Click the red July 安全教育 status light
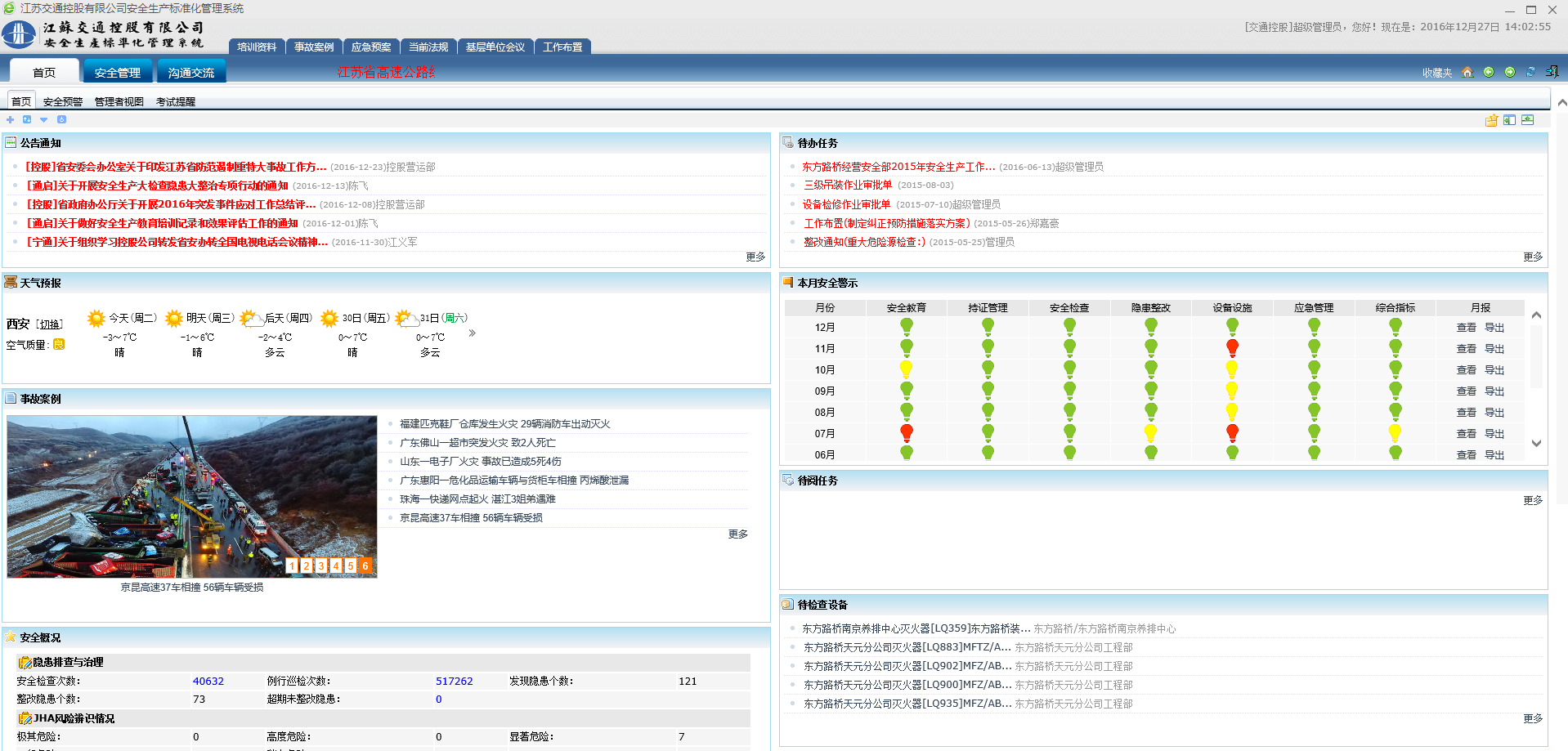1568x751 pixels. [x=906, y=431]
